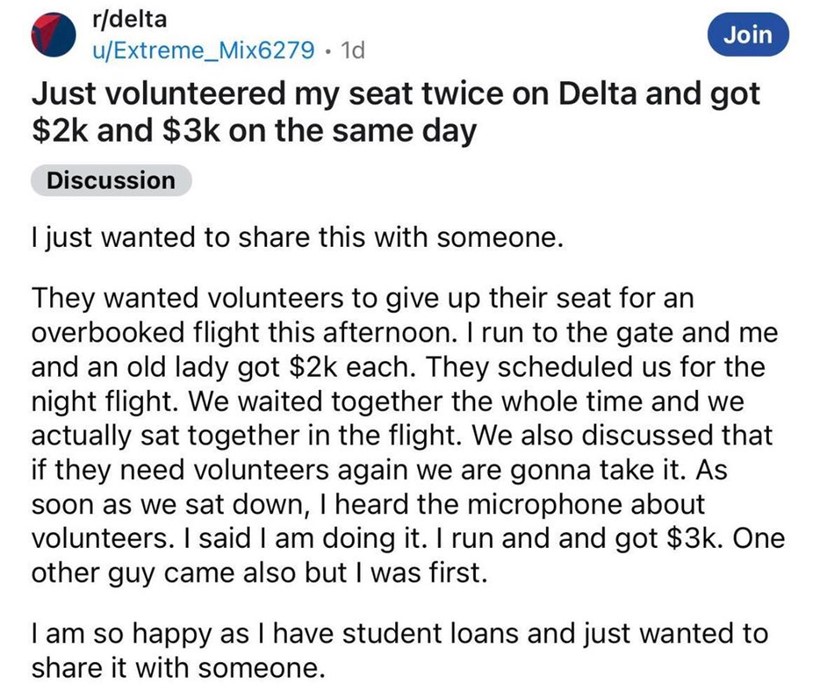Open the r/delta subreddit avatar icon
Viewport: 820px width, 691px height.
coord(53,35)
